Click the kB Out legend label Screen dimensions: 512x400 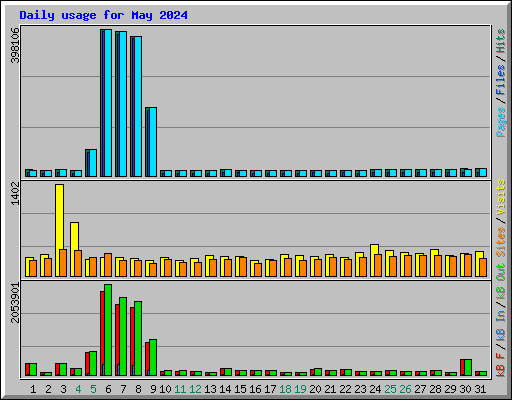[501, 282]
